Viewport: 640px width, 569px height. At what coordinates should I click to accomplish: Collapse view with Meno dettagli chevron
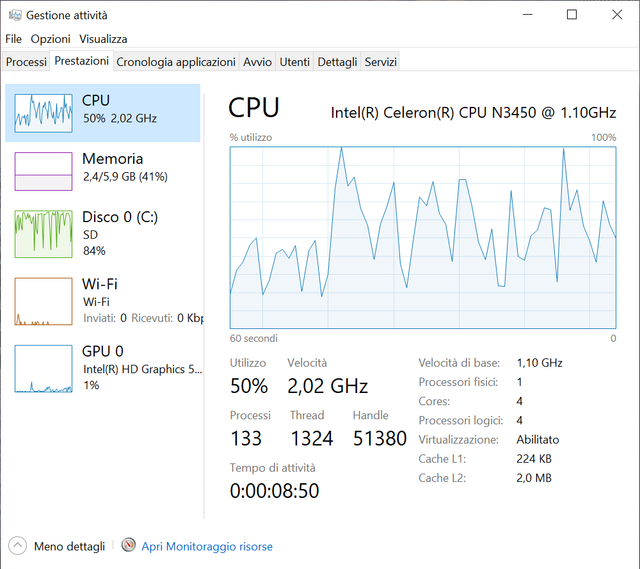17,546
